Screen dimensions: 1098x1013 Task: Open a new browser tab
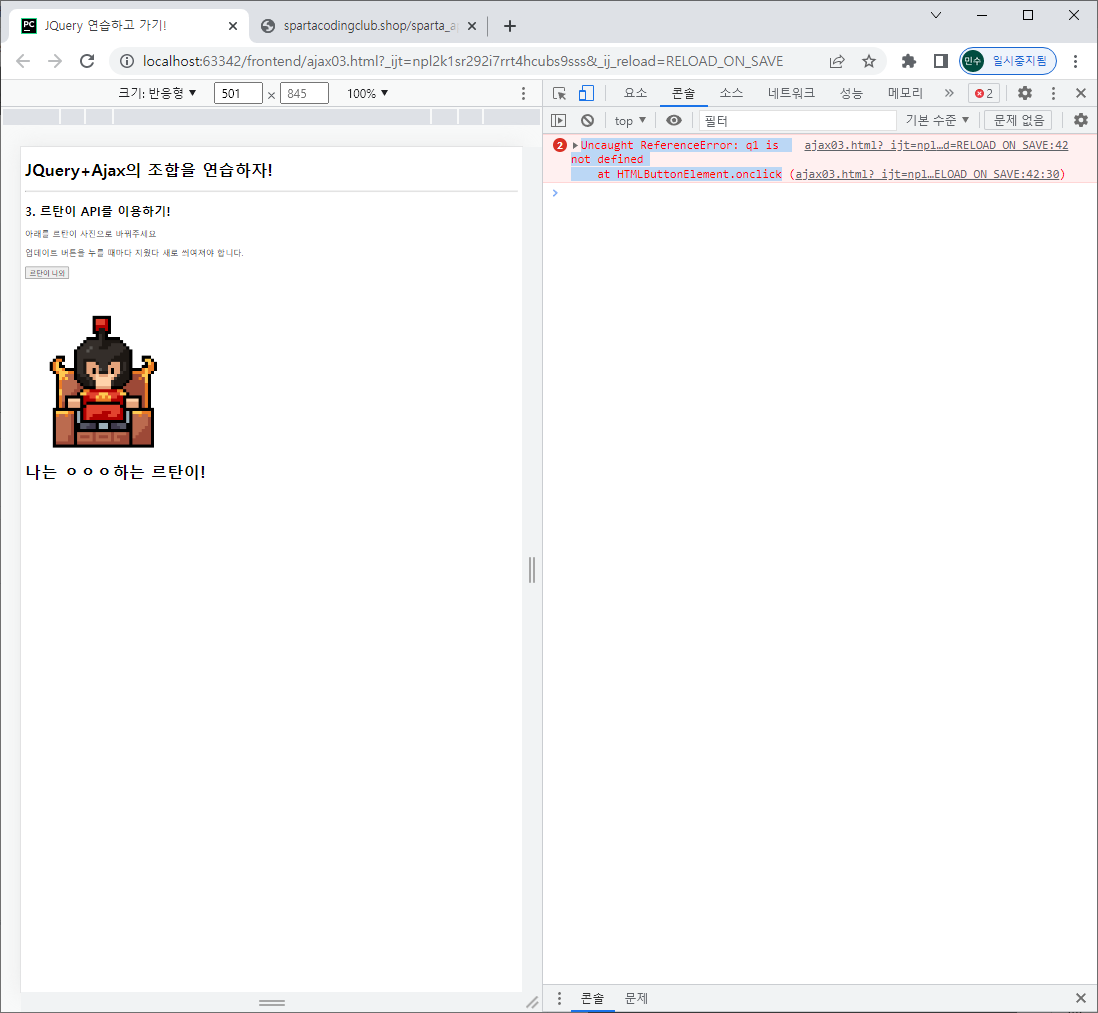pos(510,26)
